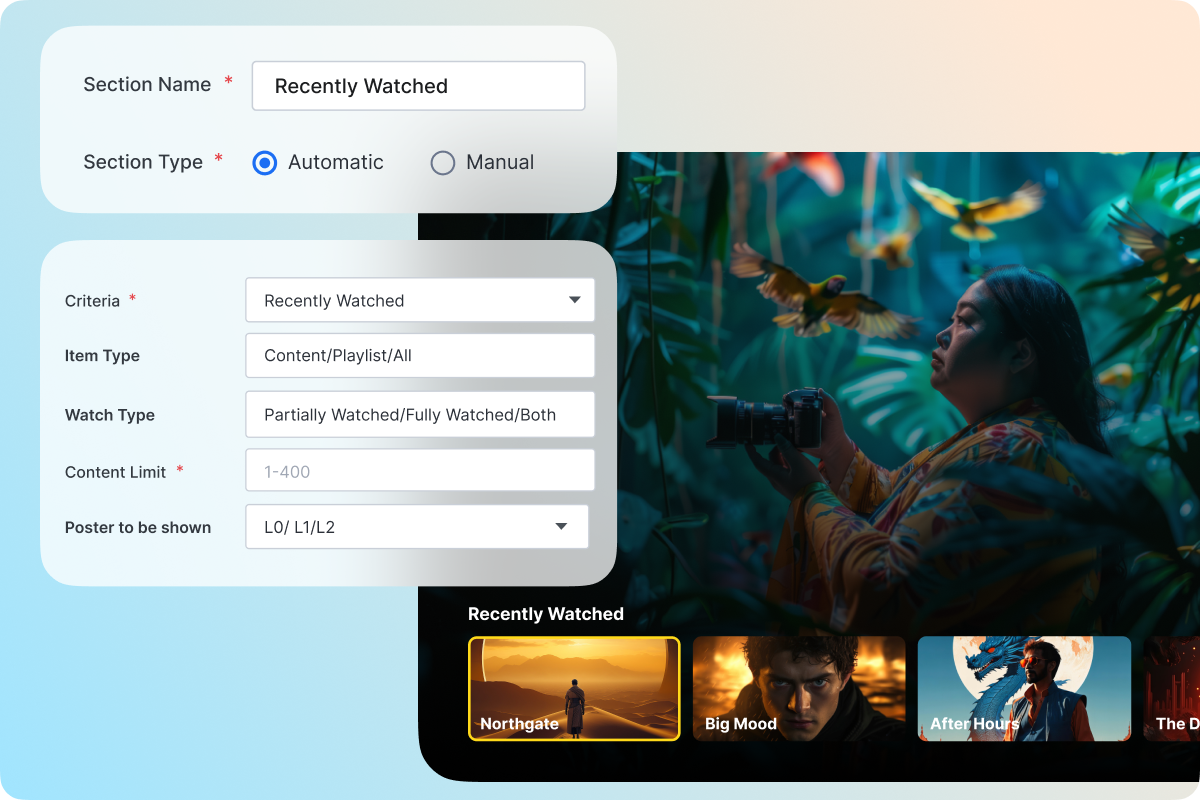Image resolution: width=1200 pixels, height=800 pixels.
Task: Open the Criteria dropdown
Action: click(420, 300)
